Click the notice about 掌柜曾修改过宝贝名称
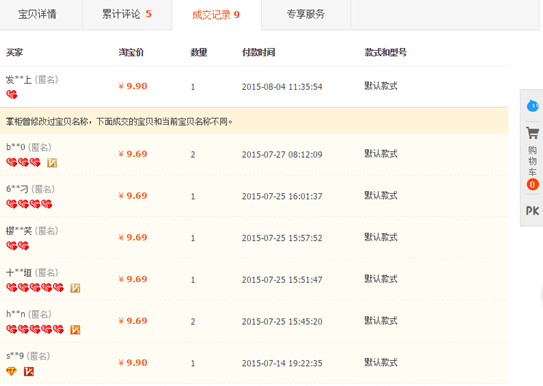The height and width of the screenshot is (386, 543). pos(119,122)
